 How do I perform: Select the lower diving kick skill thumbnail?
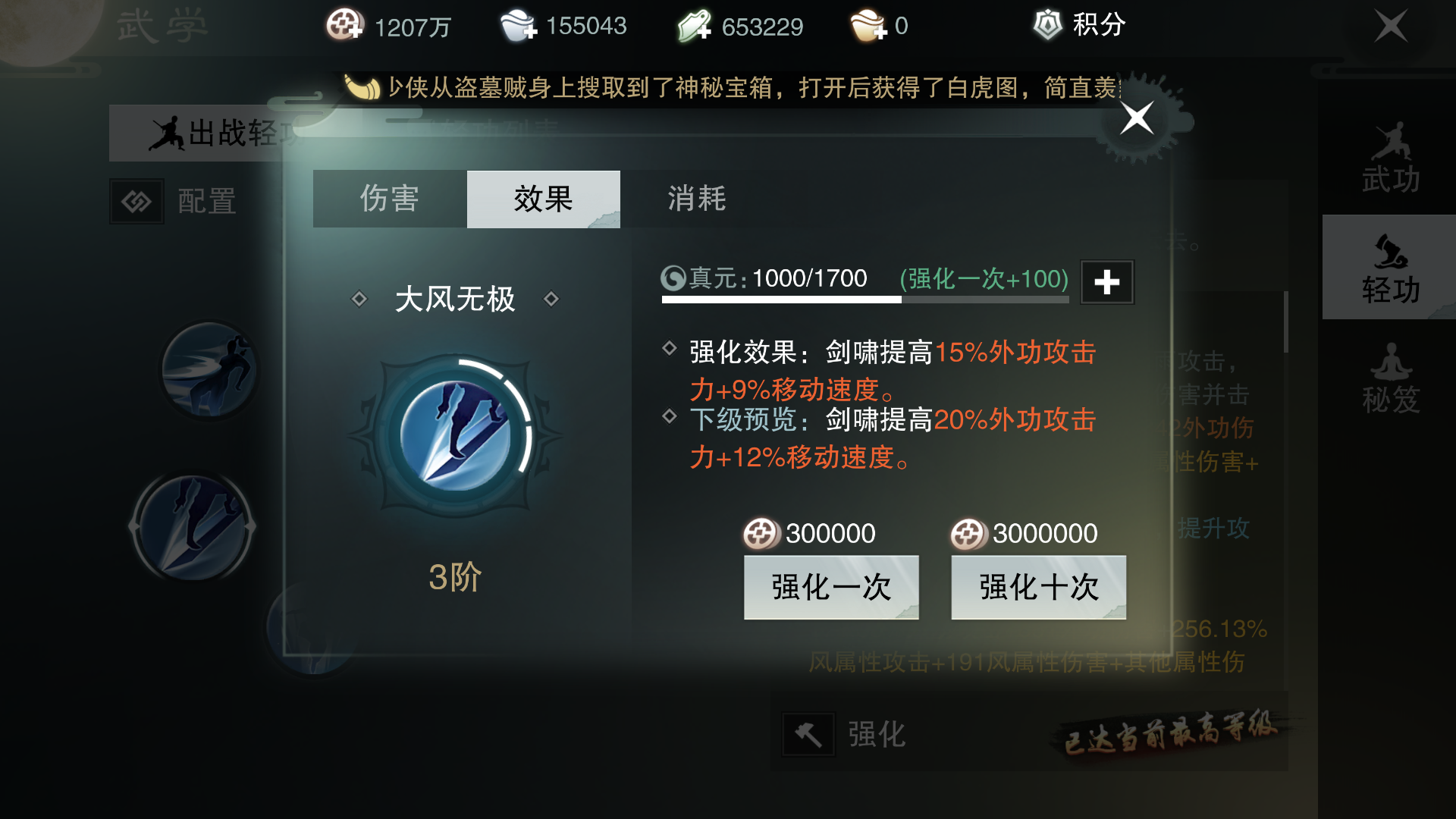[x=193, y=527]
